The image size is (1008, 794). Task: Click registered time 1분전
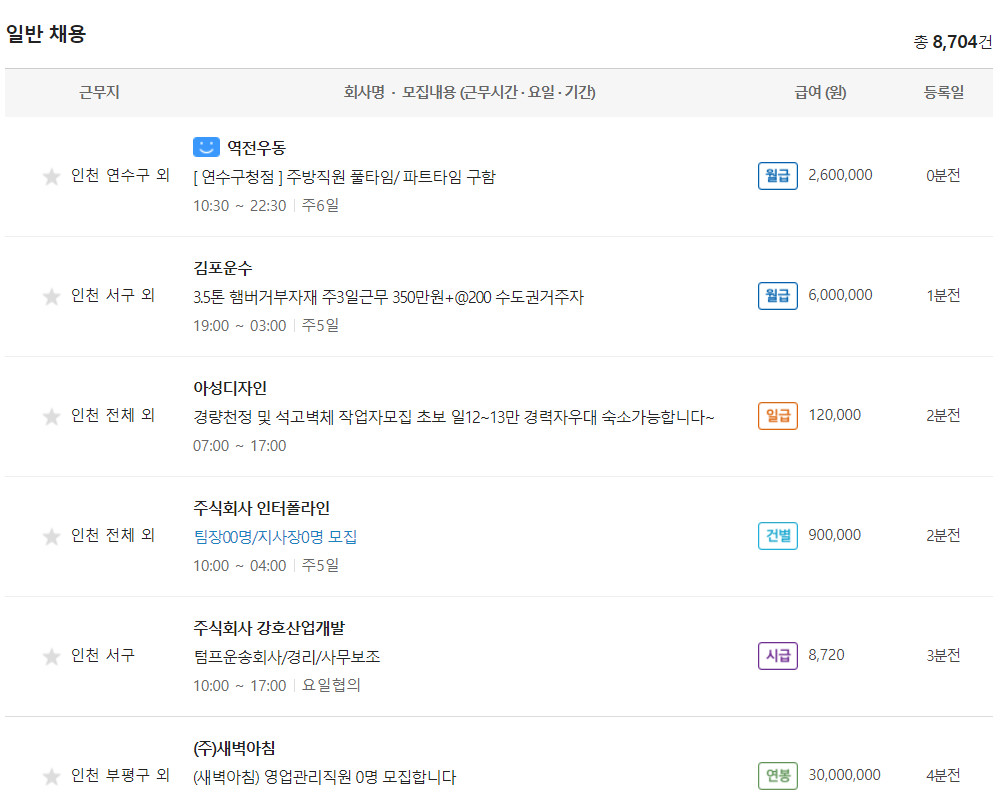(943, 296)
